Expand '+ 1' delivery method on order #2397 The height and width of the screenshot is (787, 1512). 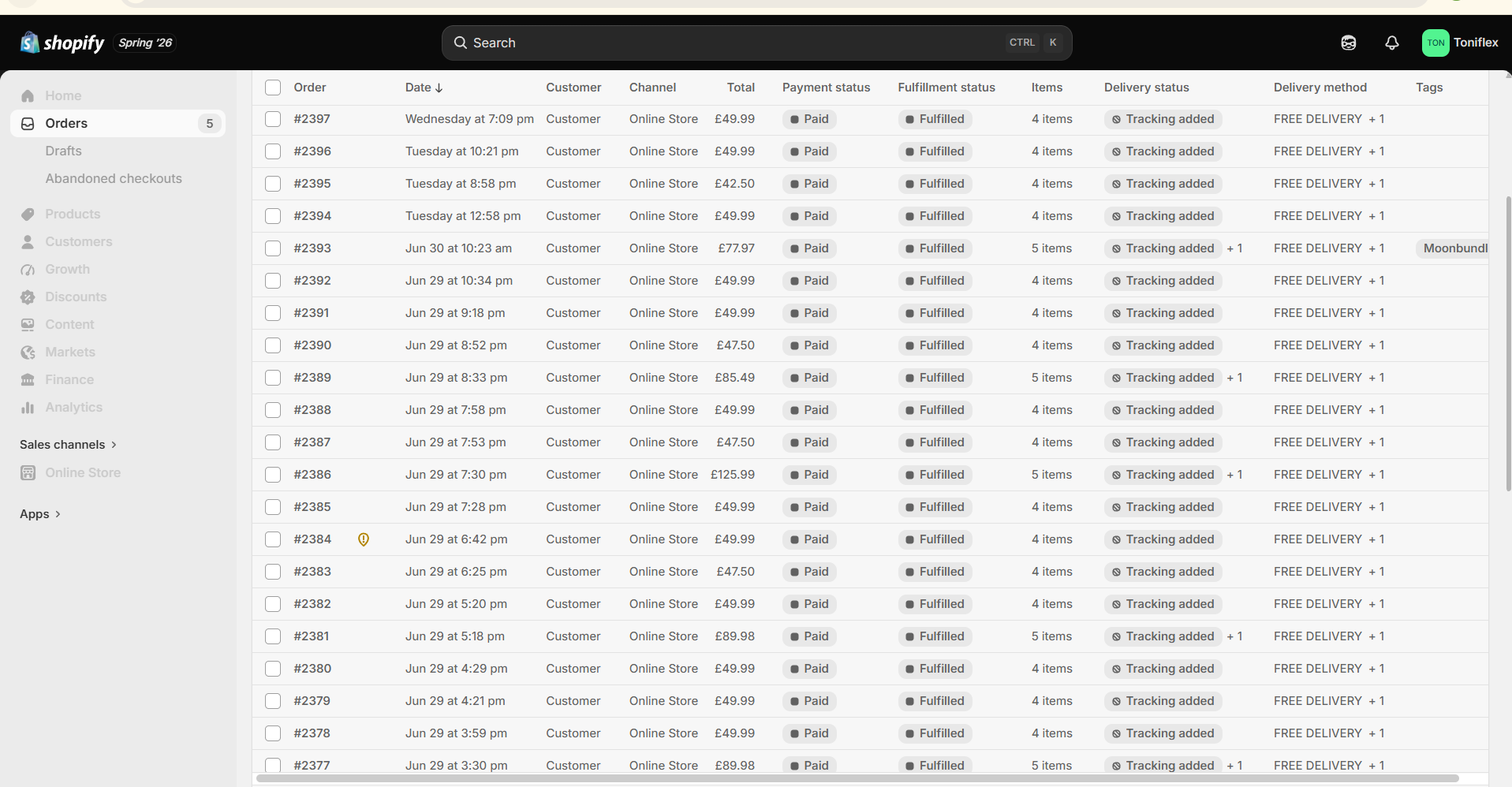tap(1377, 119)
